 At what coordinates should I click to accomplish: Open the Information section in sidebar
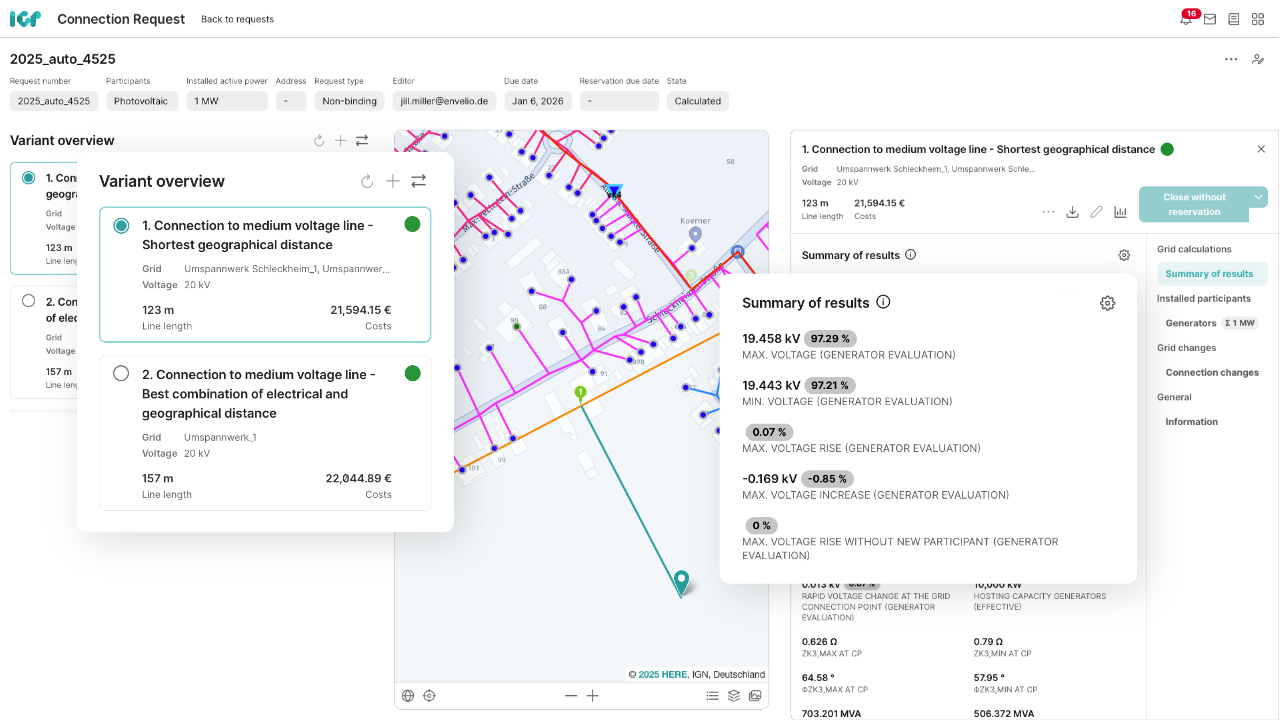click(x=1191, y=422)
